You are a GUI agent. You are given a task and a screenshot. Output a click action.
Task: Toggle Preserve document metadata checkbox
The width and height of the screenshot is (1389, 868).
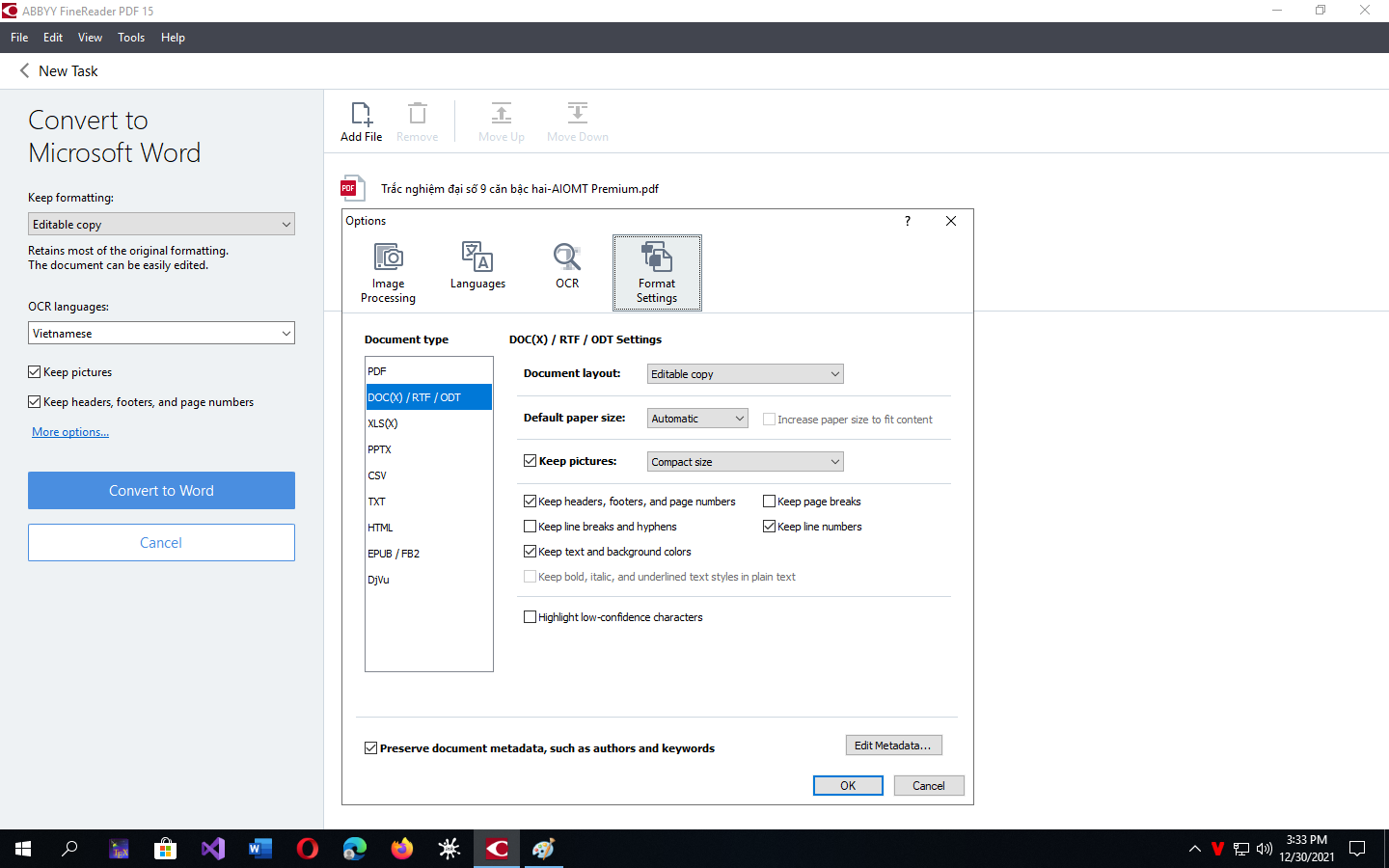click(x=370, y=748)
